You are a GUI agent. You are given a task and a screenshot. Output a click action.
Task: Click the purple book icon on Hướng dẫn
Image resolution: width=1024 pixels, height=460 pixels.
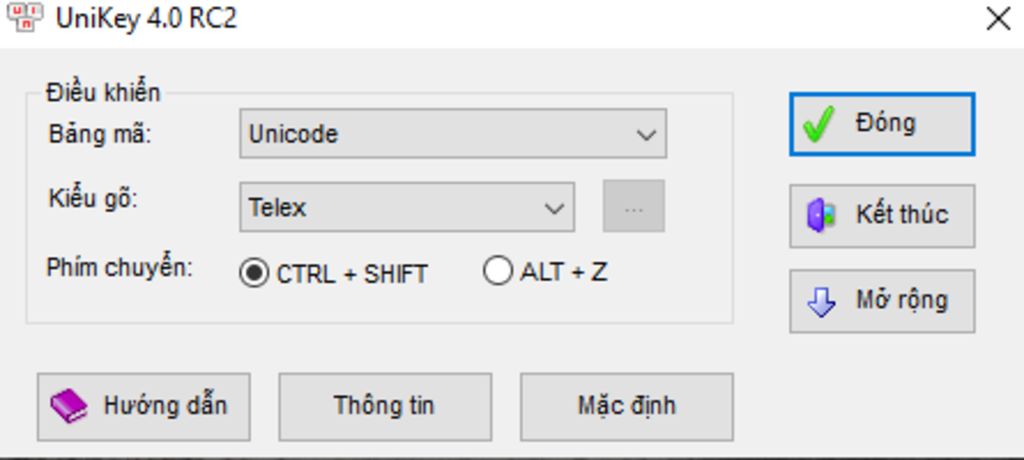69,406
